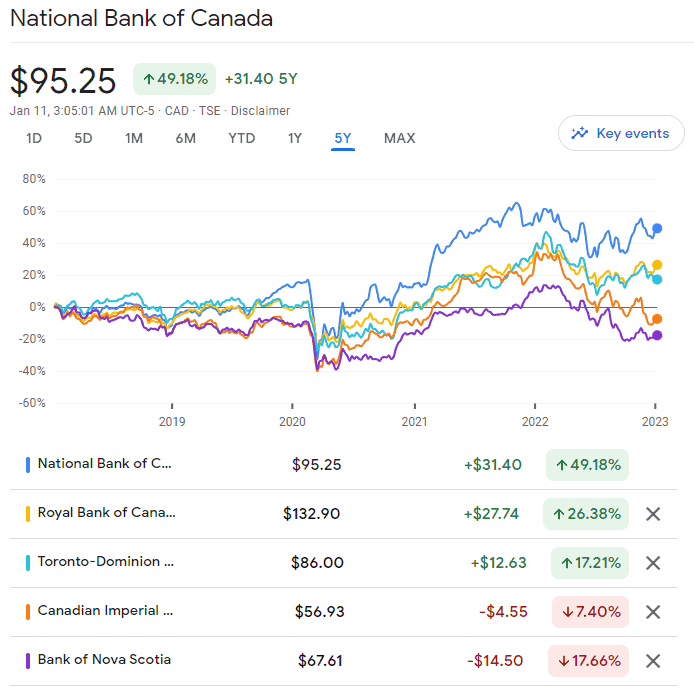Remove Bank of Nova Scotia comparison
The width and height of the screenshot is (694, 698).
(653, 661)
